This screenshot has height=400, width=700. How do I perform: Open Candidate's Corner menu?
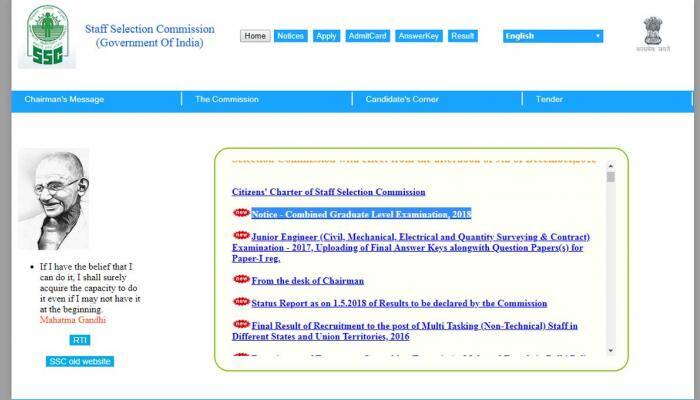click(x=402, y=99)
